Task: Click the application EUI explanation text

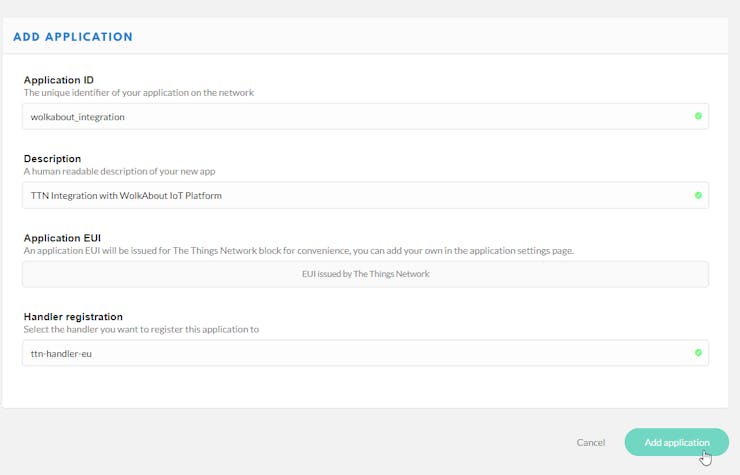Action: click(299, 250)
